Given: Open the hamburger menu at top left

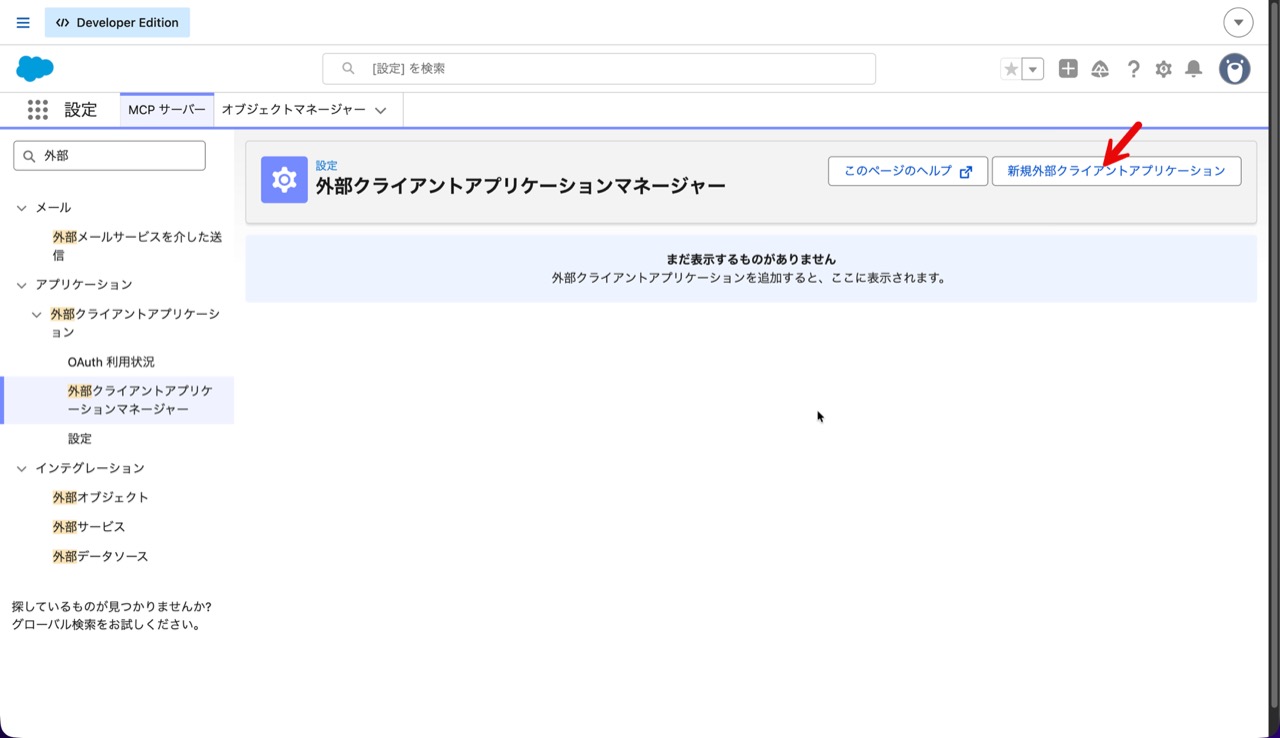Looking at the screenshot, I should pyautogui.click(x=23, y=22).
